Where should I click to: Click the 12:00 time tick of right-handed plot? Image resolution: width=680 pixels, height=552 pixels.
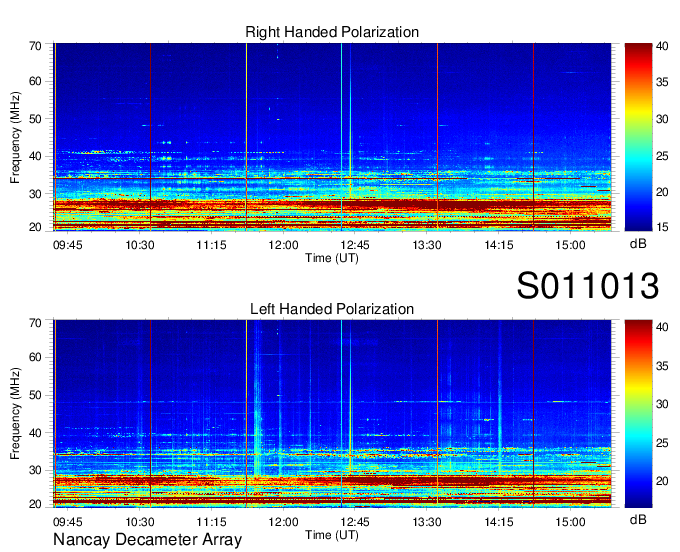pyautogui.click(x=283, y=245)
